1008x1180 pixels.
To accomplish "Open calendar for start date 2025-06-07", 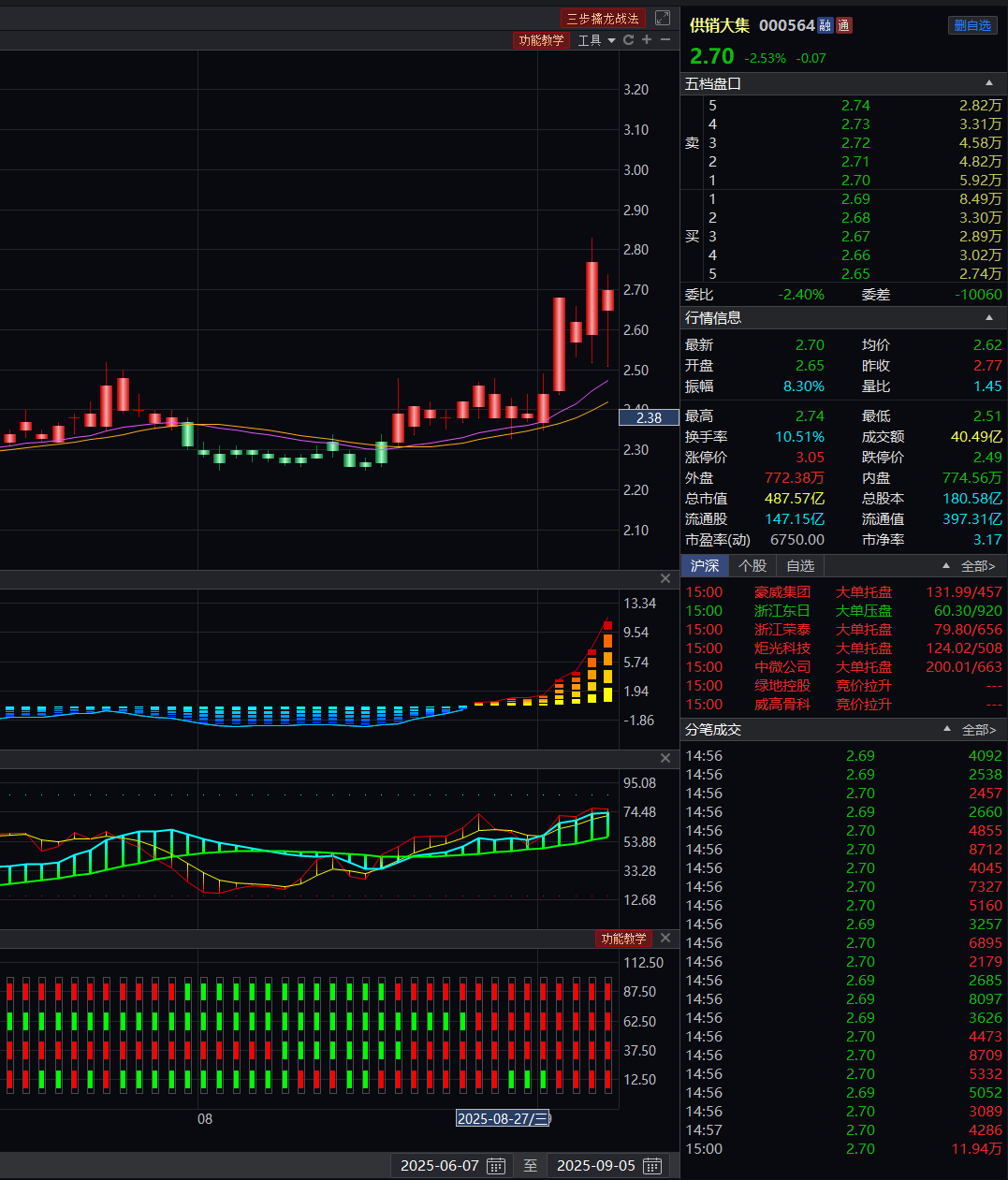I will [496, 1166].
